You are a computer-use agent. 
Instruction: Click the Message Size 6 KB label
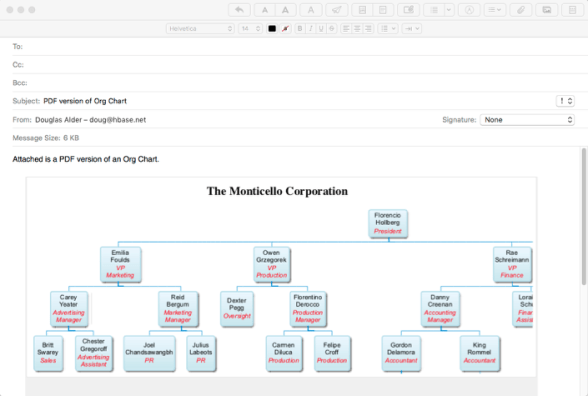tap(46, 138)
